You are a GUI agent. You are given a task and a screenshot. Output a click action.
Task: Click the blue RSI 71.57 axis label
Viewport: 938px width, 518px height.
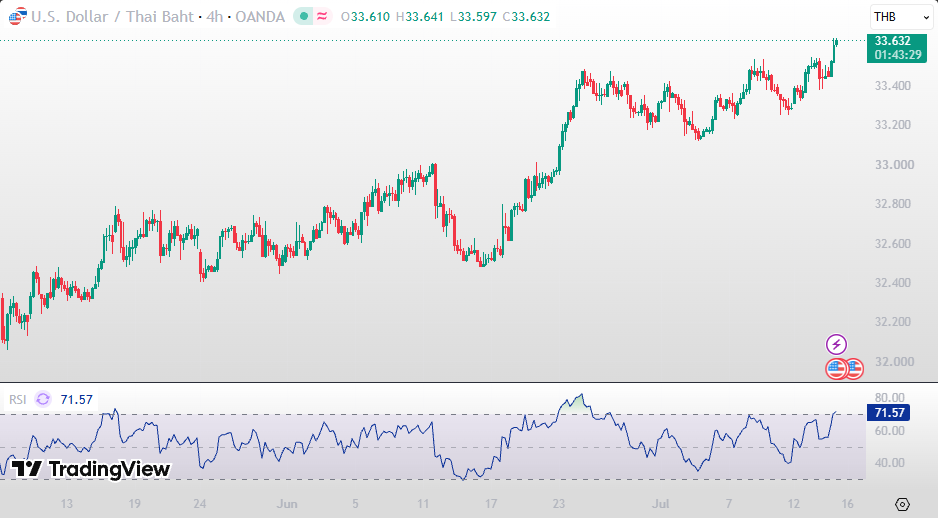tap(888, 413)
